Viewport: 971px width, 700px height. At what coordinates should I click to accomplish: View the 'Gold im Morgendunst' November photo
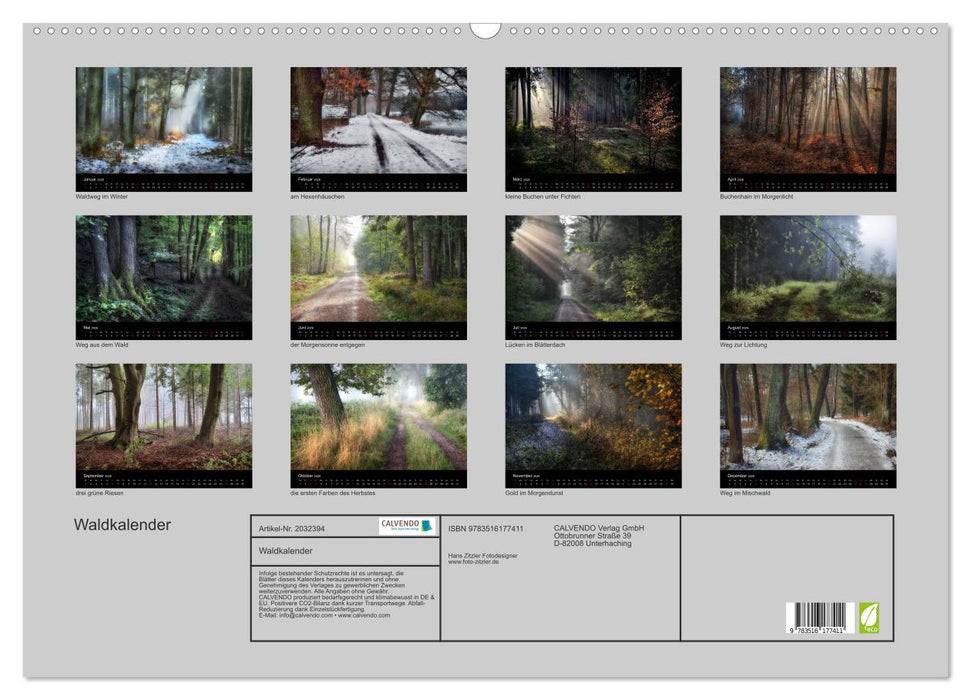(x=593, y=417)
